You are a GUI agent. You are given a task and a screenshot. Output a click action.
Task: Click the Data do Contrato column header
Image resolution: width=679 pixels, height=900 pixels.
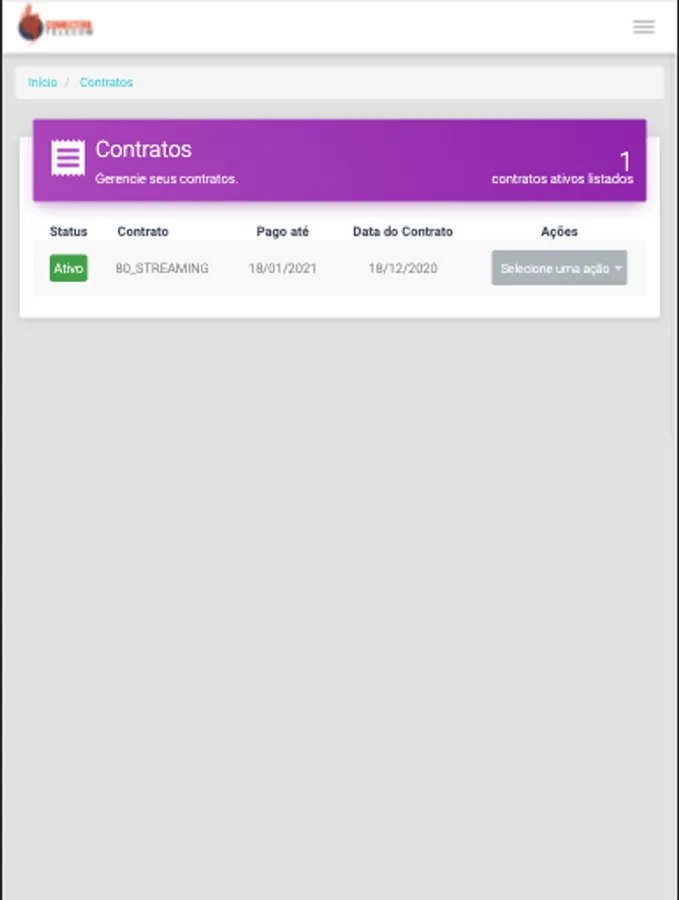pyautogui.click(x=403, y=231)
